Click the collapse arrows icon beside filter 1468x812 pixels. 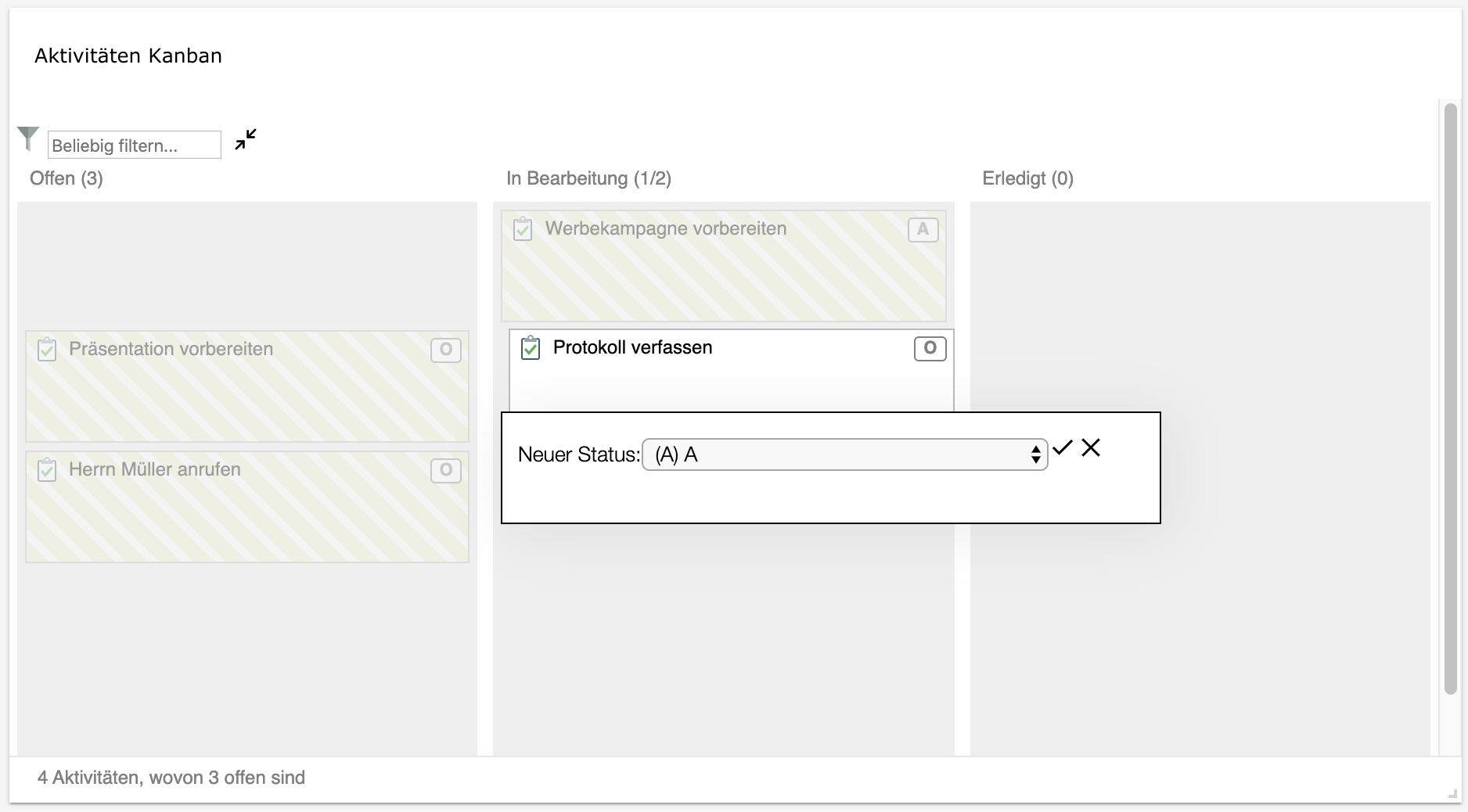pos(246,139)
